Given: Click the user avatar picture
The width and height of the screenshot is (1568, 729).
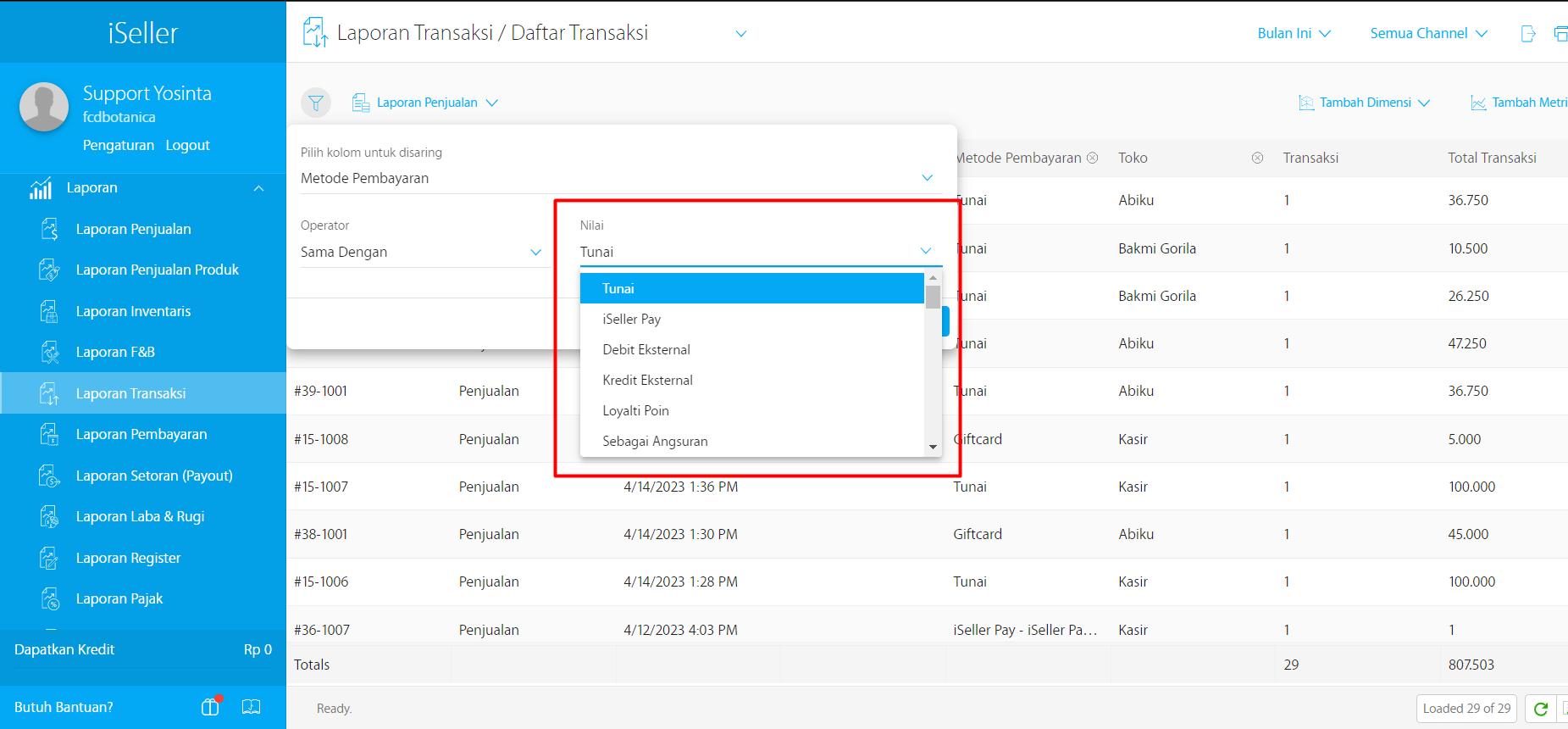Looking at the screenshot, I should click(x=44, y=107).
